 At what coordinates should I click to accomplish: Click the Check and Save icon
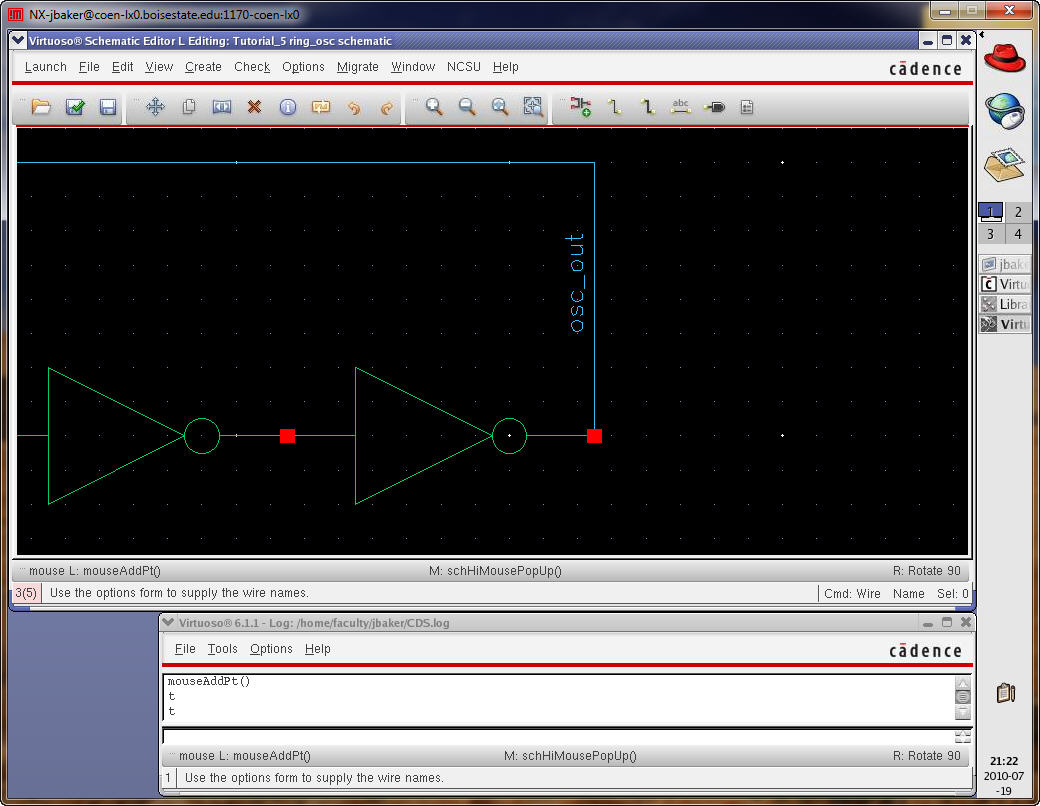(75, 107)
